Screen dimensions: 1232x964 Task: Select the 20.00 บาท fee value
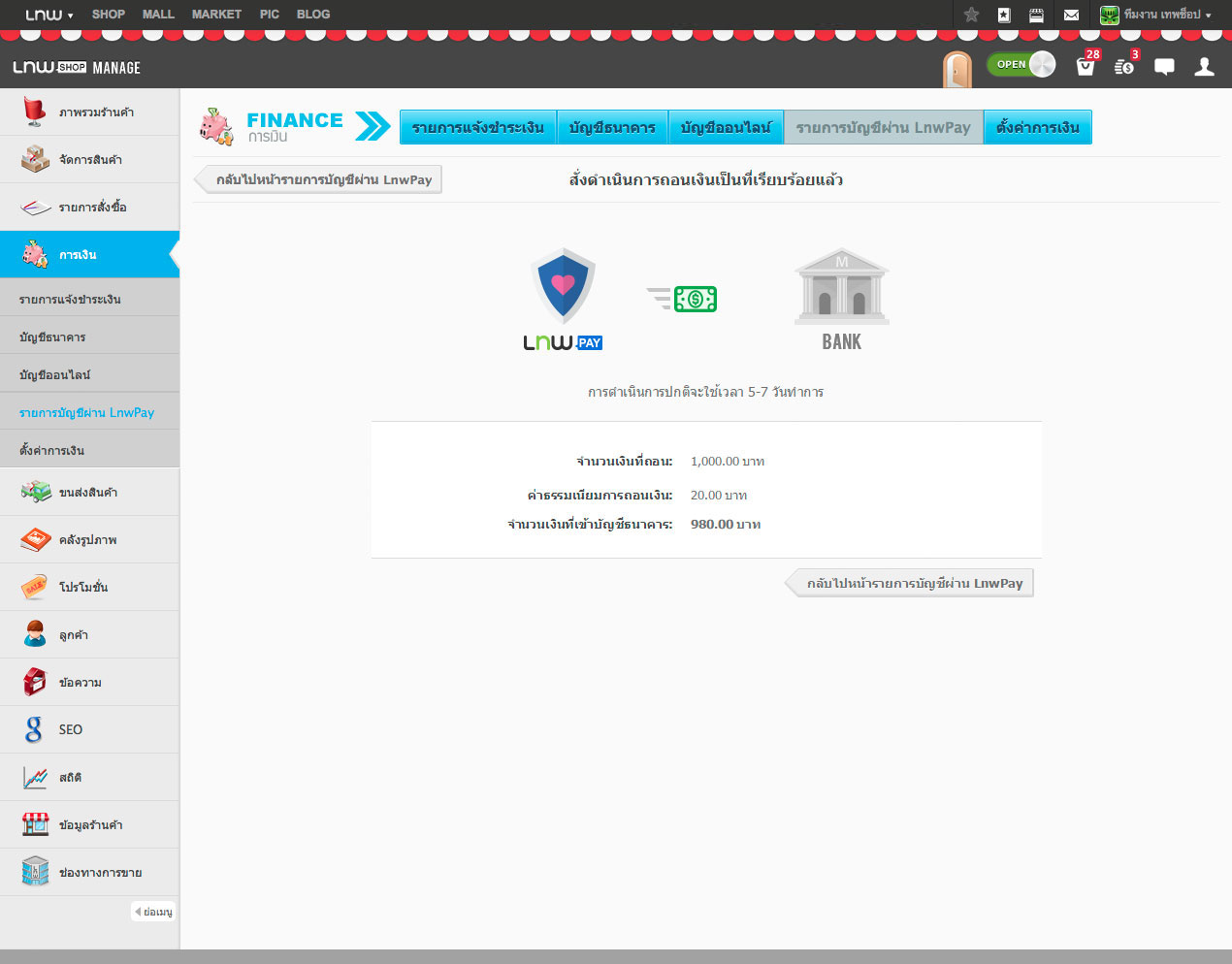tap(719, 496)
